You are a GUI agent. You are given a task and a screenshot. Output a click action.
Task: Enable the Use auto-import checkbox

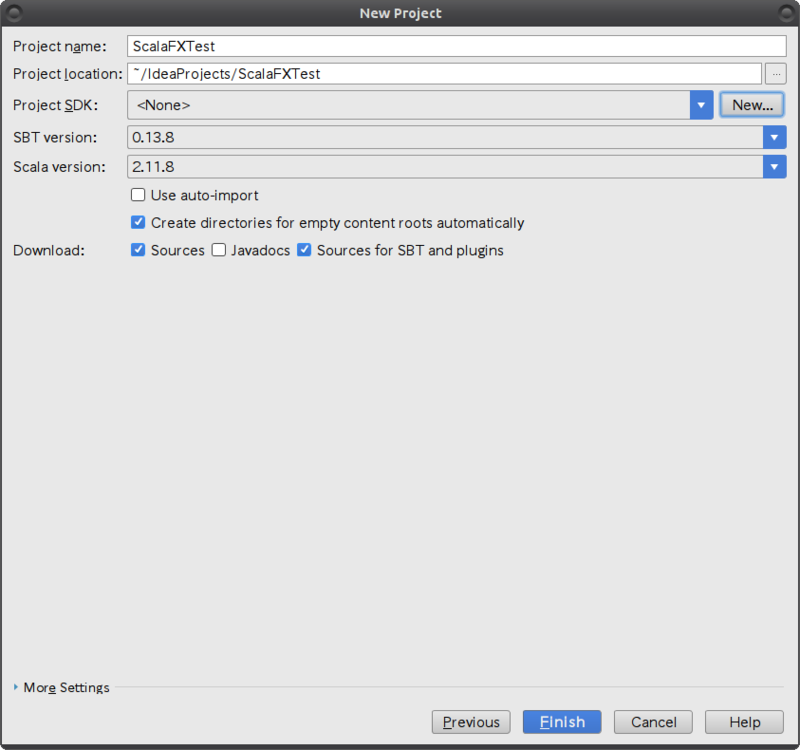[x=137, y=194]
